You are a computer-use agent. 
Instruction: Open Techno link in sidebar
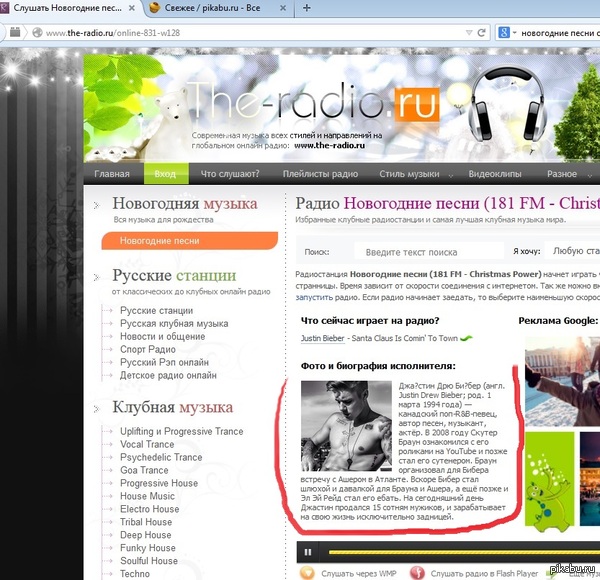coord(135,574)
